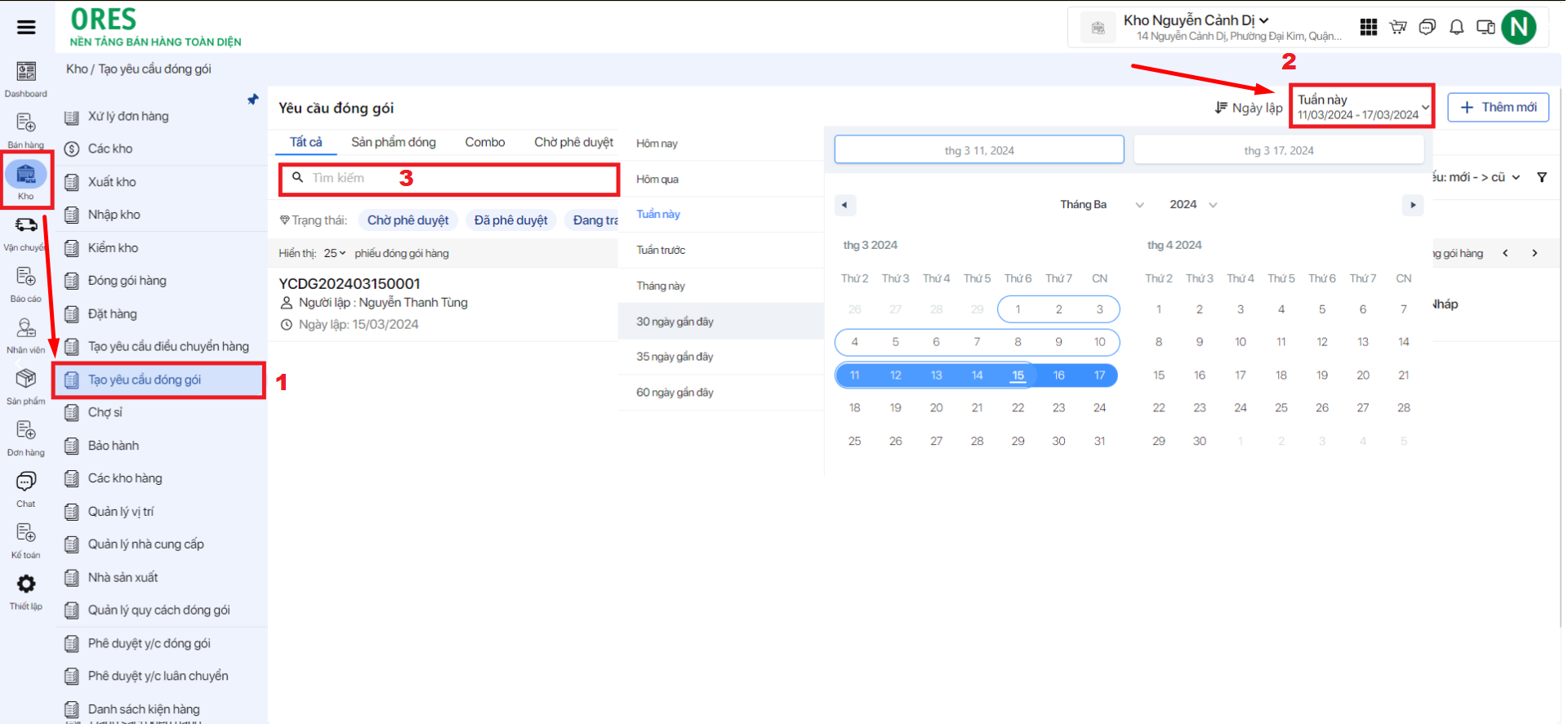This screenshot has height=724, width=1568.
Task: Unpin the sidebar menu pin
Action: (x=253, y=100)
